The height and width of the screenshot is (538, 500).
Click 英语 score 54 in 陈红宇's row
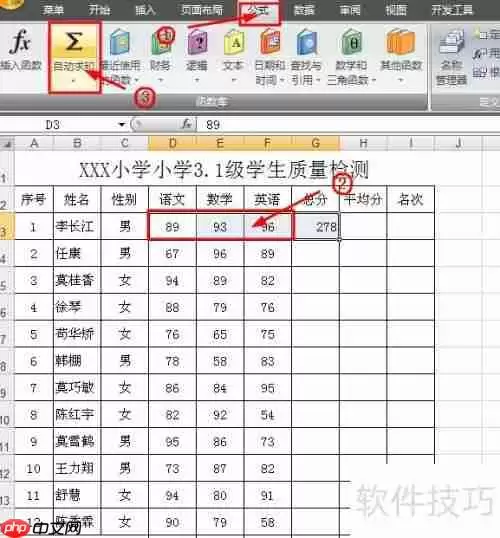(268, 414)
